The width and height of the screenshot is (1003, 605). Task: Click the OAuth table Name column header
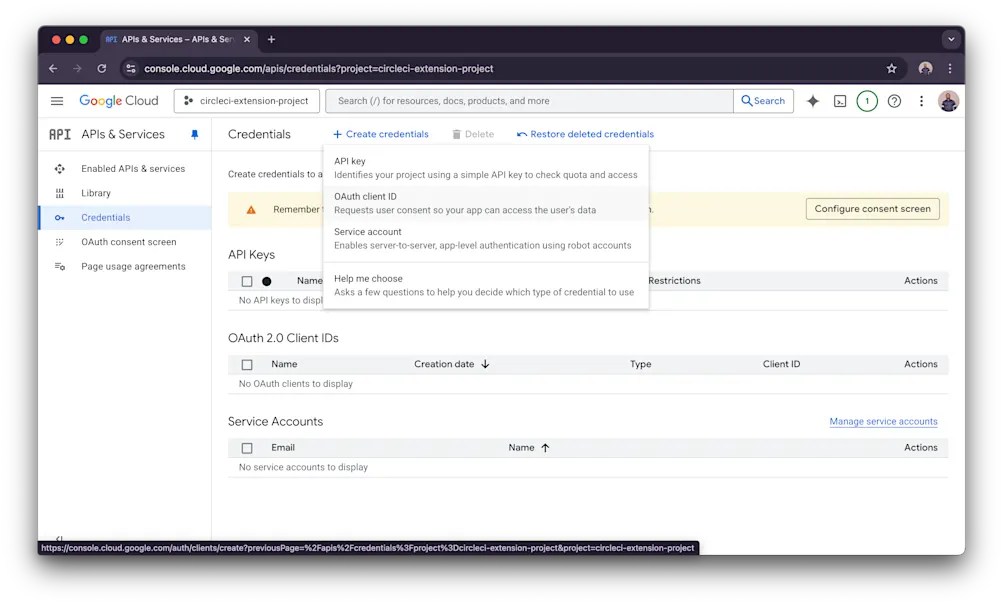coord(284,364)
